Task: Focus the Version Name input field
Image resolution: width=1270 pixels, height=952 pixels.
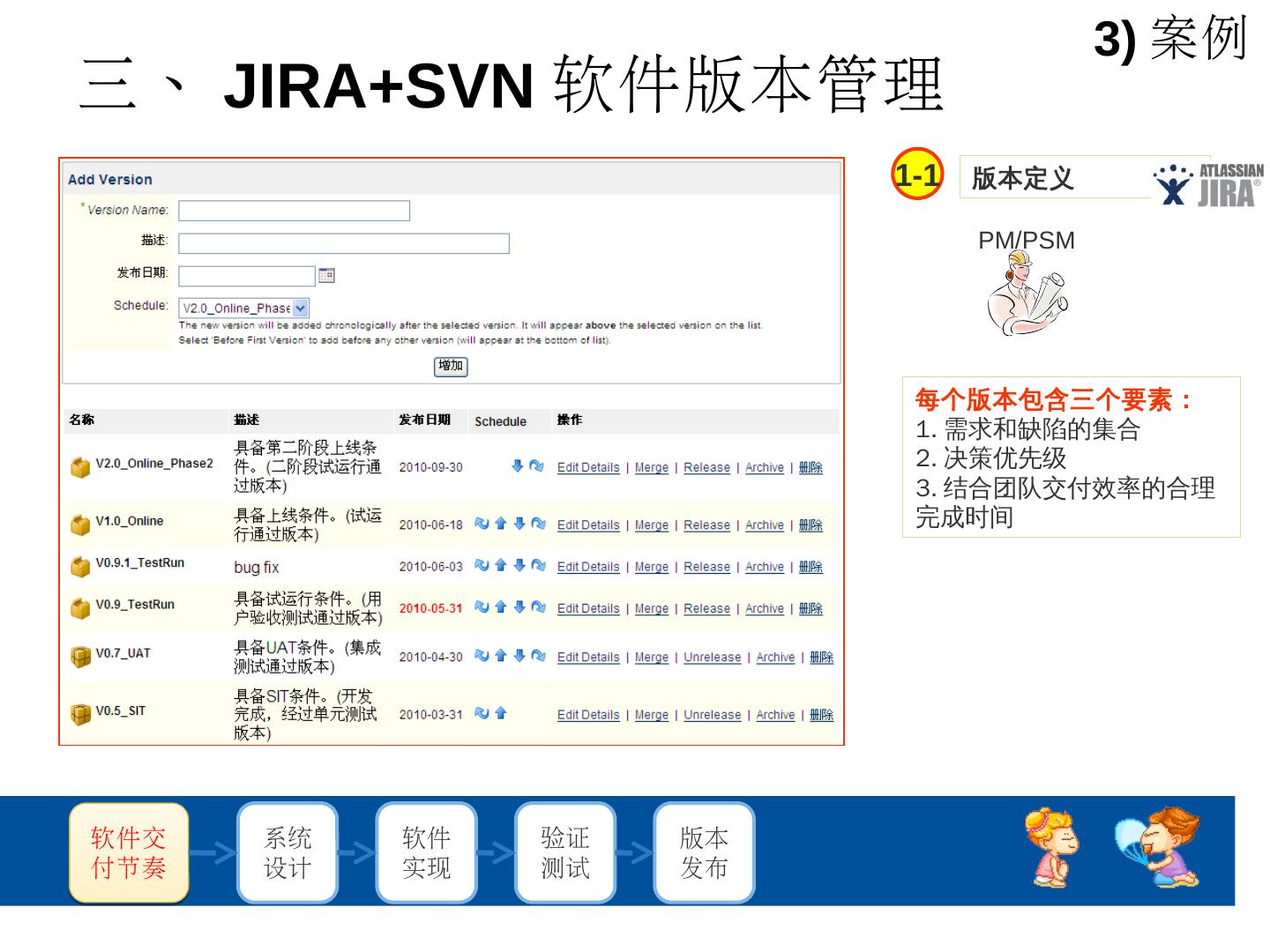Action: tap(294, 211)
